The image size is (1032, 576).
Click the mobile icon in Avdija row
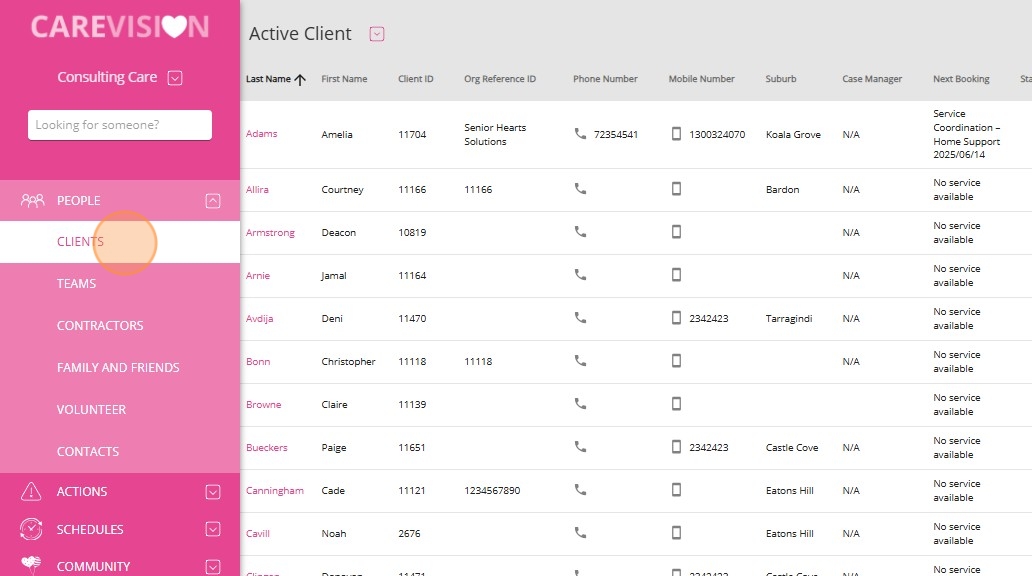point(676,318)
